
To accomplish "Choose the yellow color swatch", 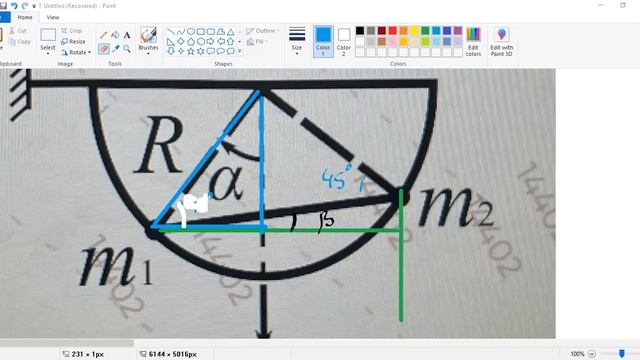I will click(x=414, y=31).
